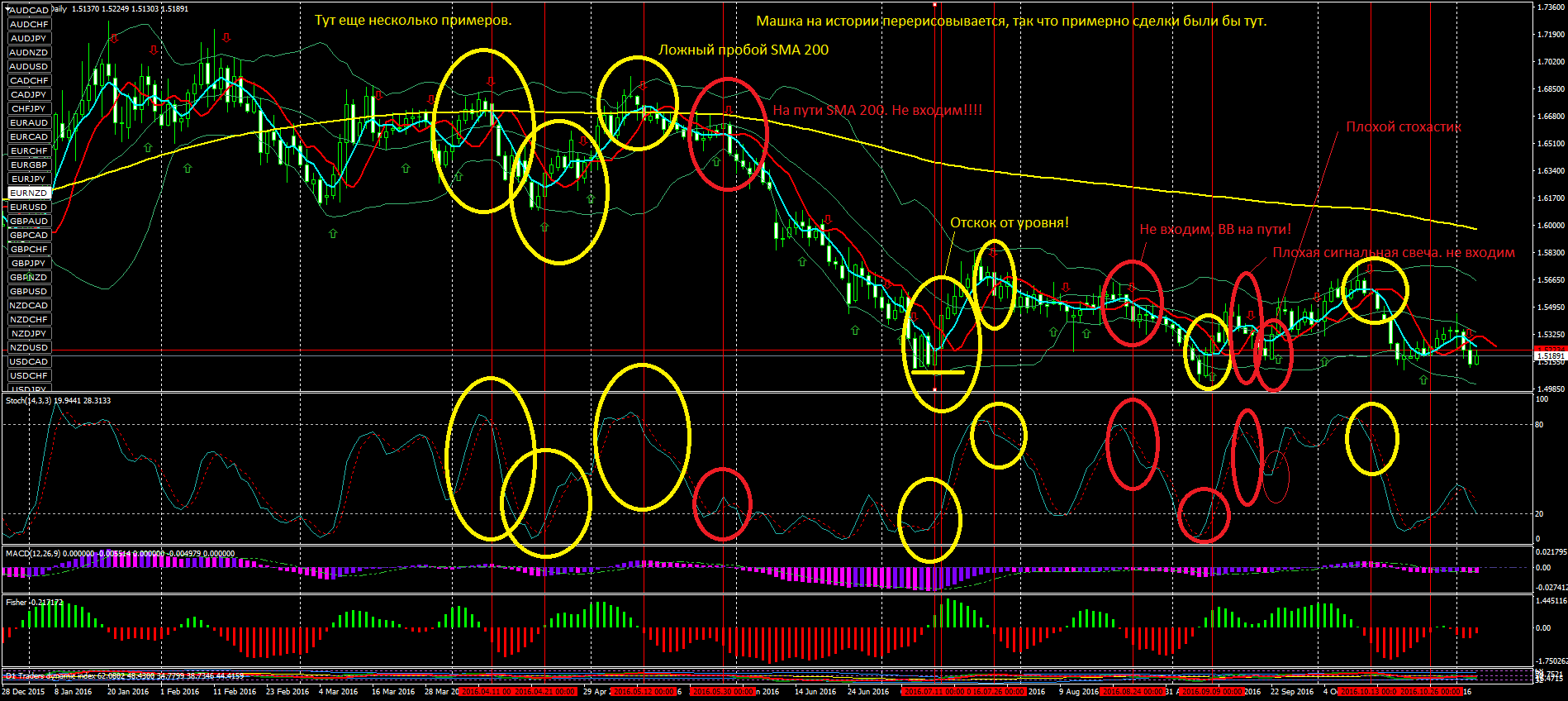Show the NZDCHF chart

click(29, 319)
